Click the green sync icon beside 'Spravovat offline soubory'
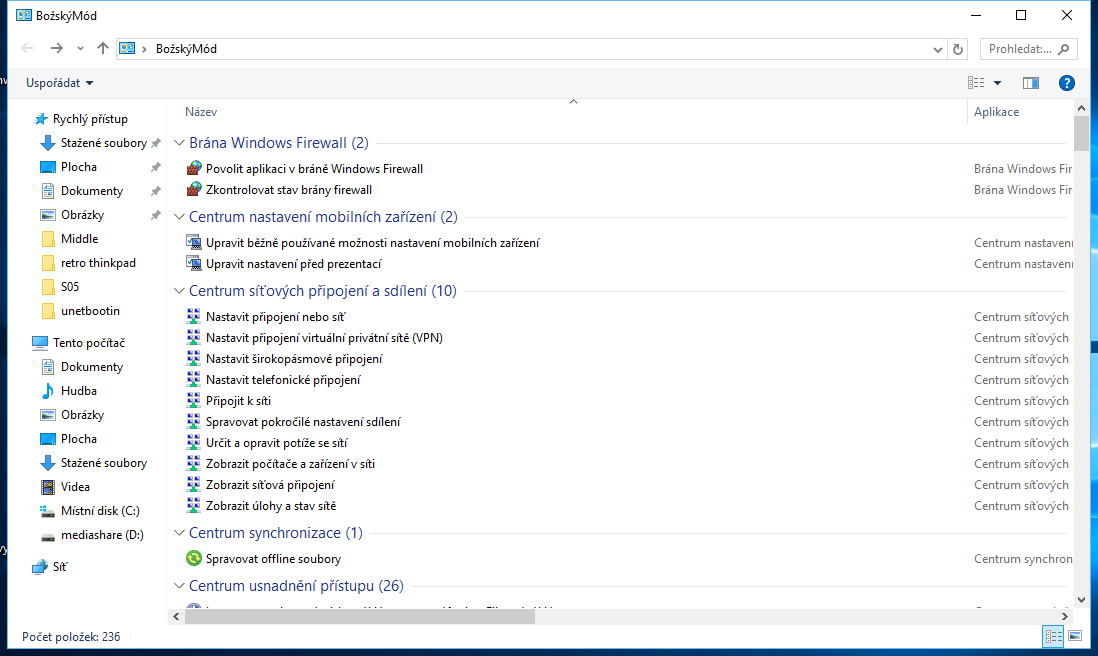The height and width of the screenshot is (656, 1098). click(x=194, y=559)
